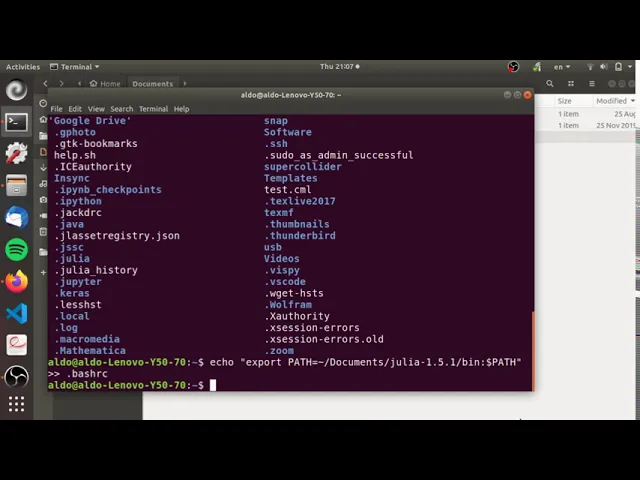Open search in the Files window
This screenshot has height=480, width=640.
(x=550, y=84)
